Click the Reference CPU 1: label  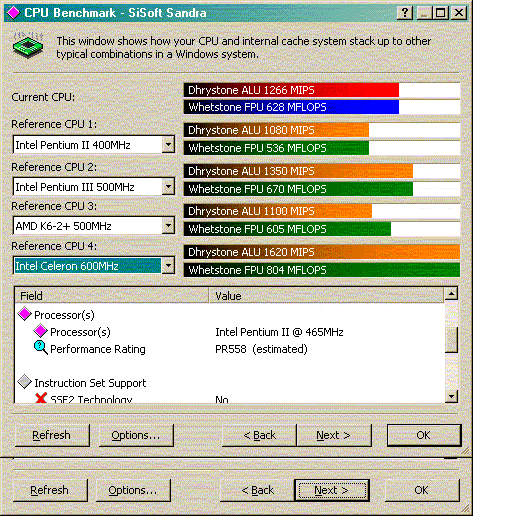(x=54, y=124)
